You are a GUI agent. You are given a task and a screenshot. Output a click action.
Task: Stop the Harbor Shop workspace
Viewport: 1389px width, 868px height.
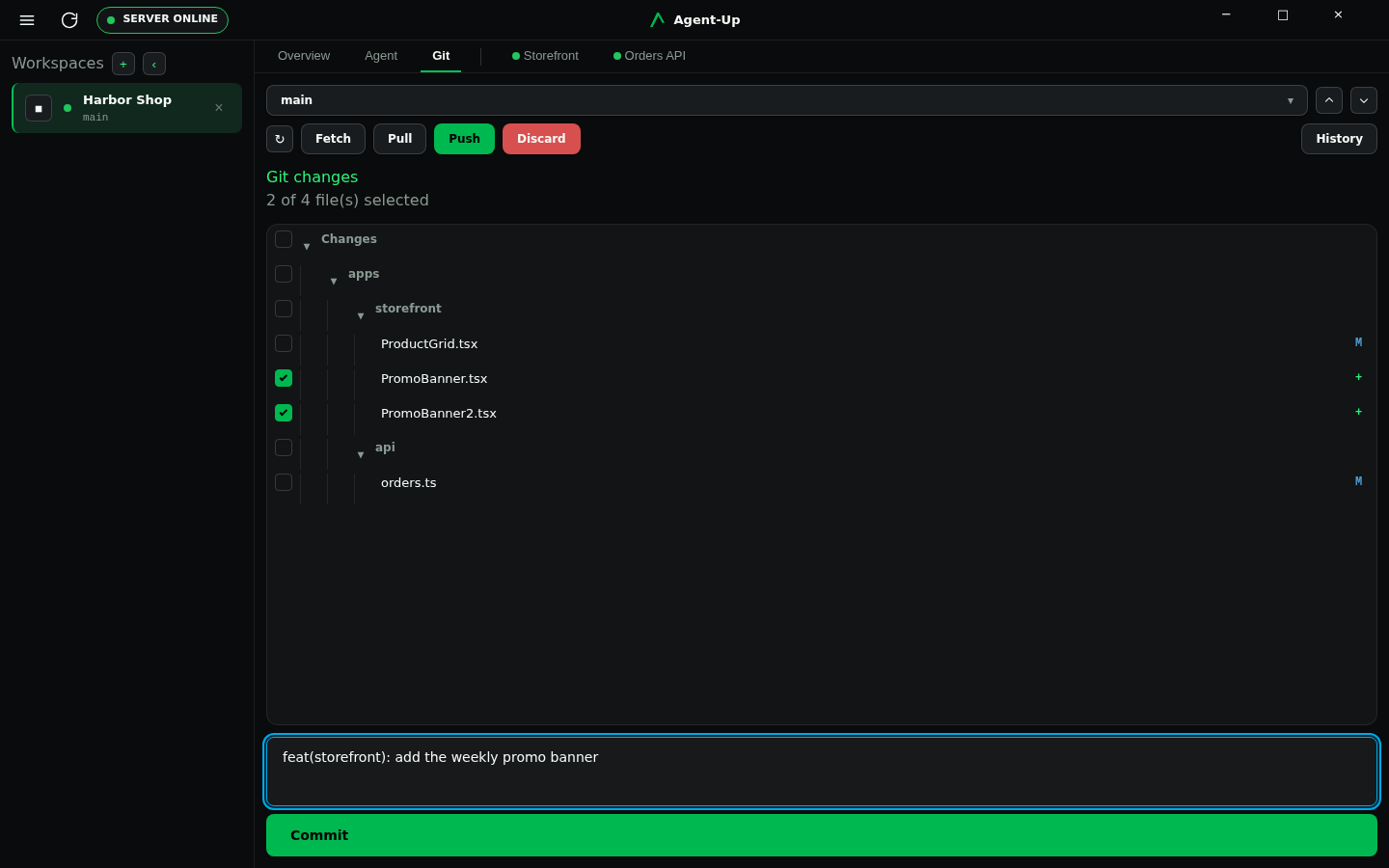point(39,108)
